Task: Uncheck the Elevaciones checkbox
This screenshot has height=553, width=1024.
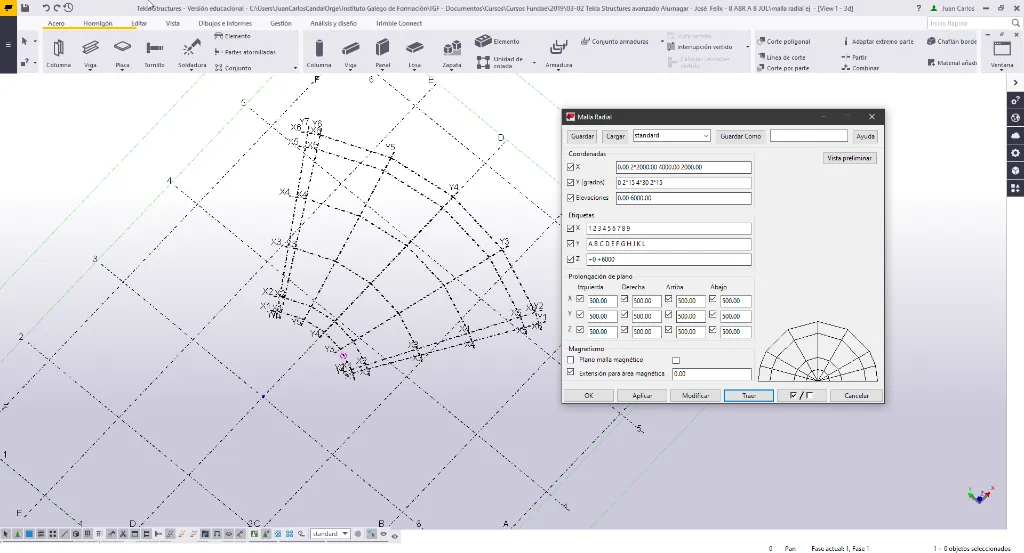Action: [571, 197]
